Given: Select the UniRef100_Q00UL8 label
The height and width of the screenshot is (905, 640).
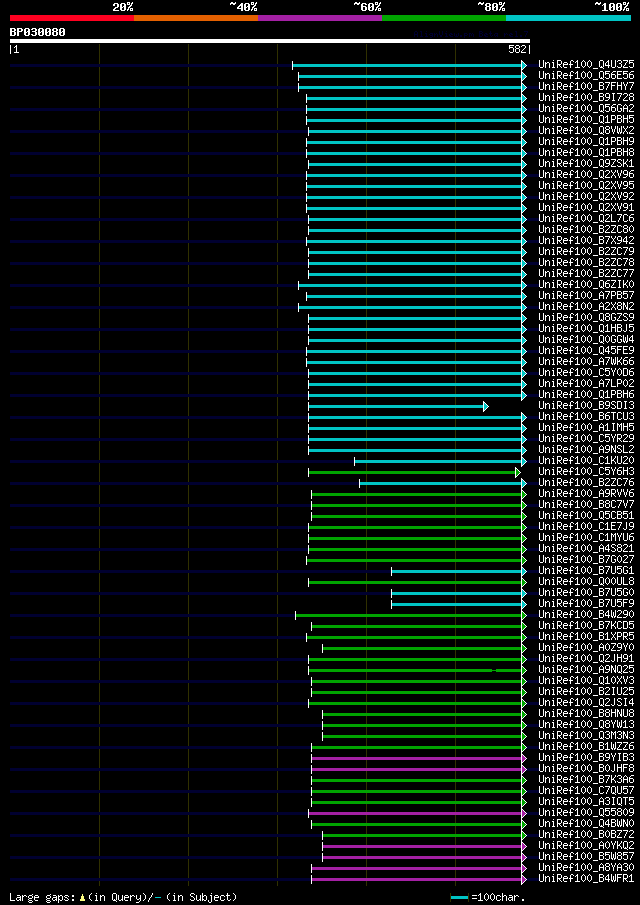Looking at the screenshot, I should [586, 582].
